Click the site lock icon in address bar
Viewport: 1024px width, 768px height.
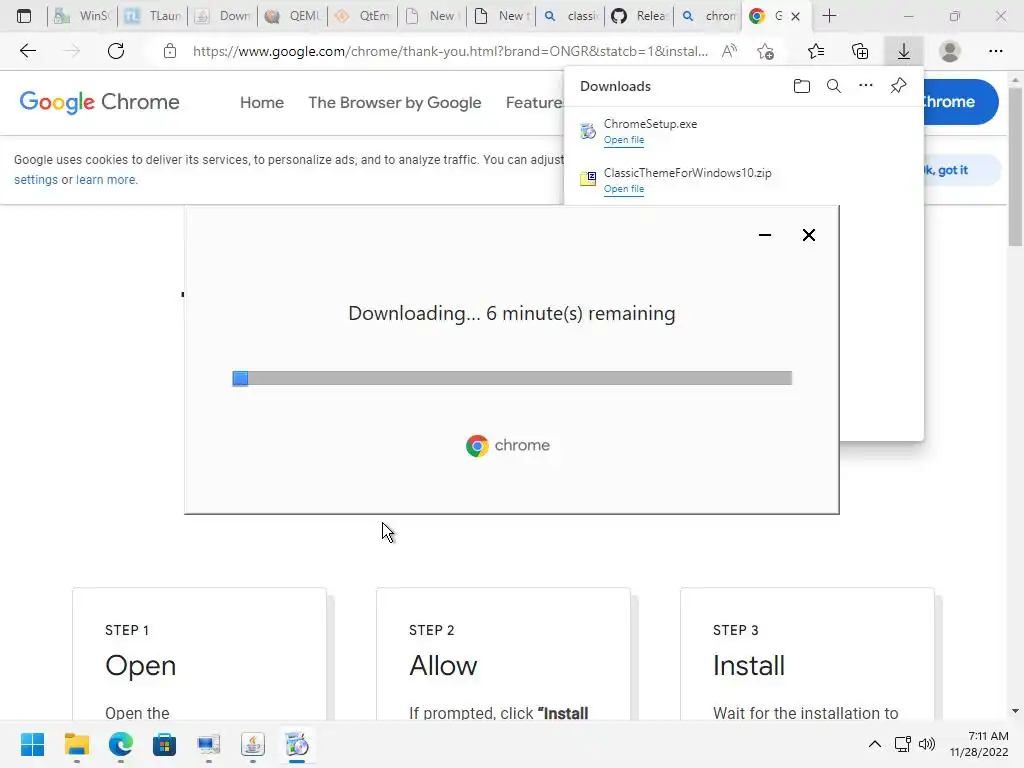tap(170, 51)
